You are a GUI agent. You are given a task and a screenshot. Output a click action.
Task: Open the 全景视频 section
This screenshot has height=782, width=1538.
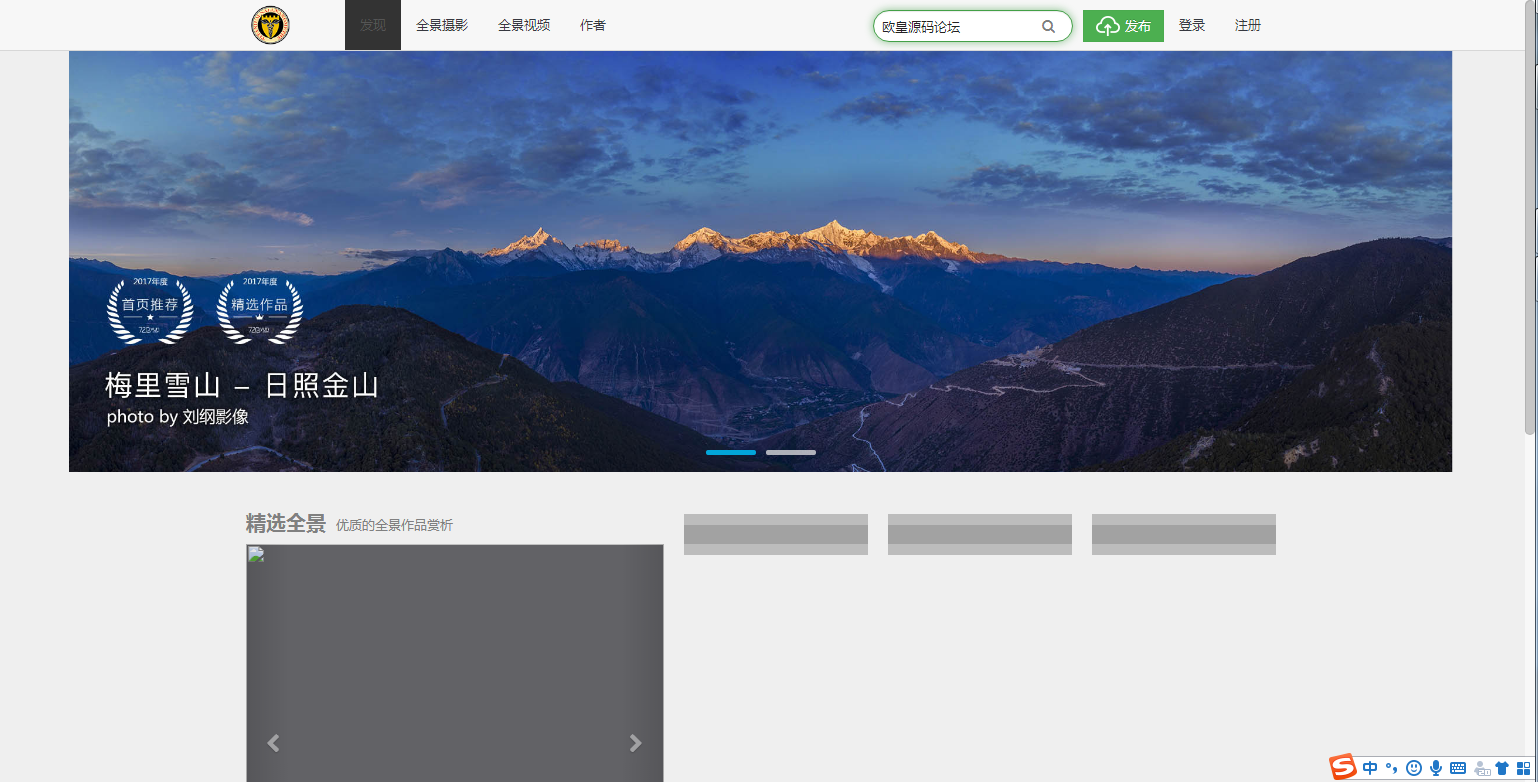(523, 25)
